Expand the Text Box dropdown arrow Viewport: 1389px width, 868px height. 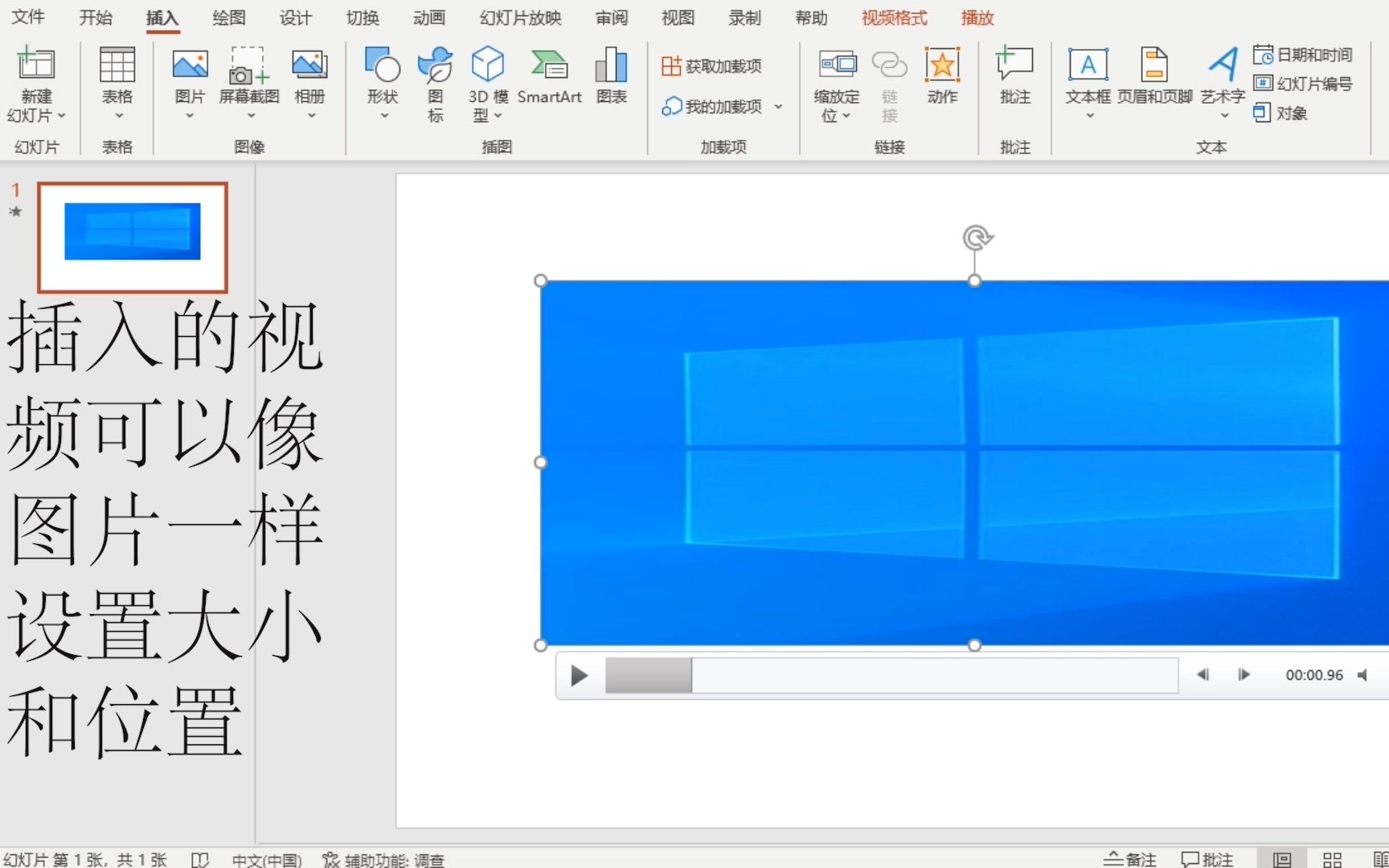(x=1090, y=116)
